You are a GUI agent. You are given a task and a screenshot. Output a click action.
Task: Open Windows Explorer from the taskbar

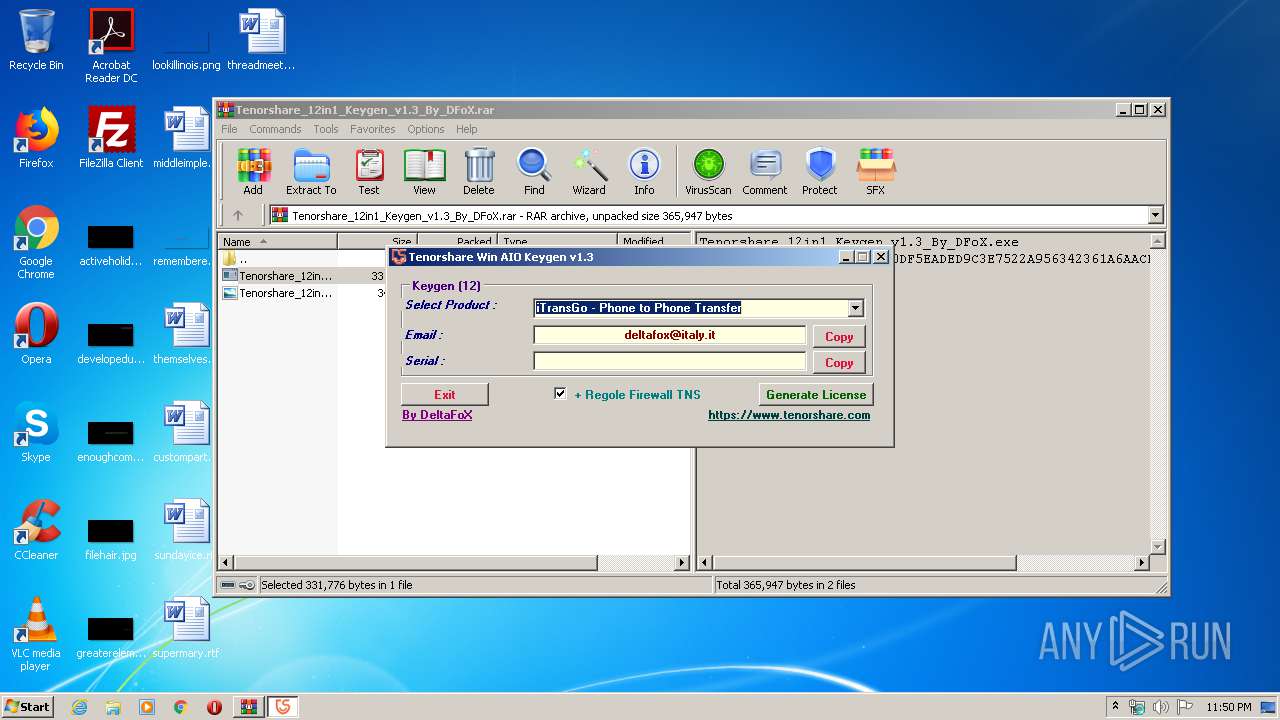[x=113, y=707]
